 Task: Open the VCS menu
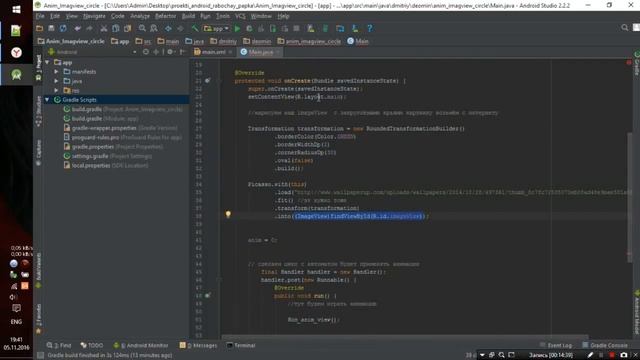[240, 16]
